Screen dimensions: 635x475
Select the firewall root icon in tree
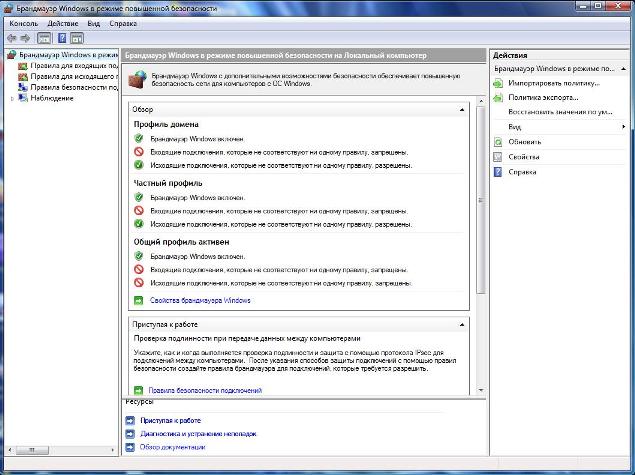[12, 55]
